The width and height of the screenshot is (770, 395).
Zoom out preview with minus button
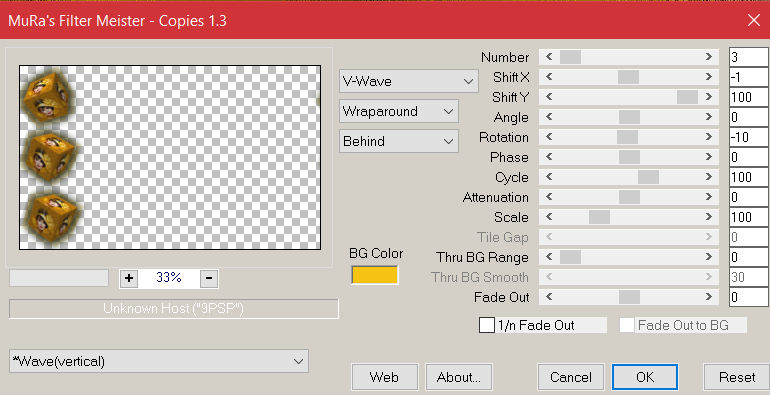point(209,278)
